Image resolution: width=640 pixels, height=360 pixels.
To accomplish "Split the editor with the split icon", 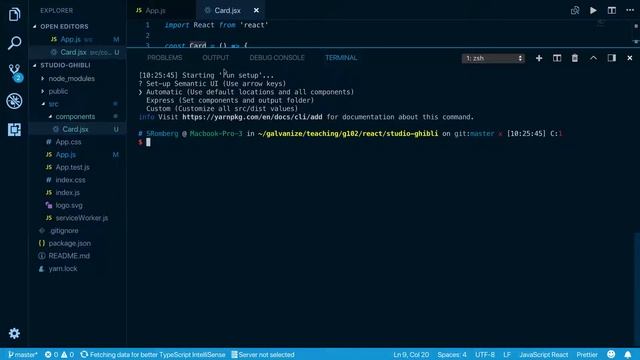I will coord(611,10).
